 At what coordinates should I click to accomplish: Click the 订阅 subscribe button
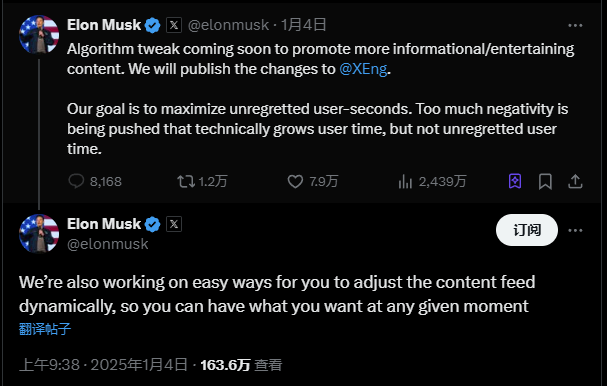(x=526, y=230)
